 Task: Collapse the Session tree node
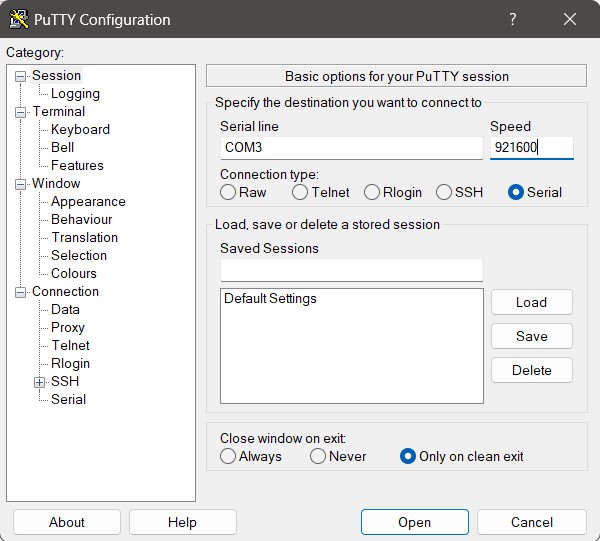pyautogui.click(x=20, y=77)
